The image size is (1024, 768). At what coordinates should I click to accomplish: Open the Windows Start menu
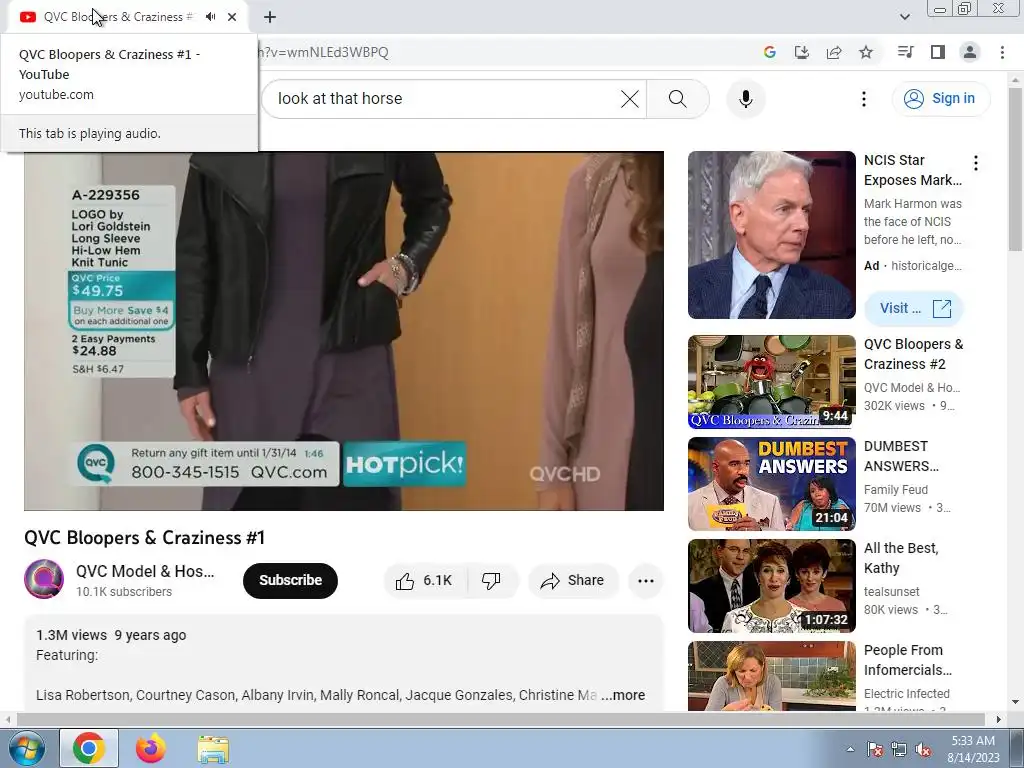point(26,748)
